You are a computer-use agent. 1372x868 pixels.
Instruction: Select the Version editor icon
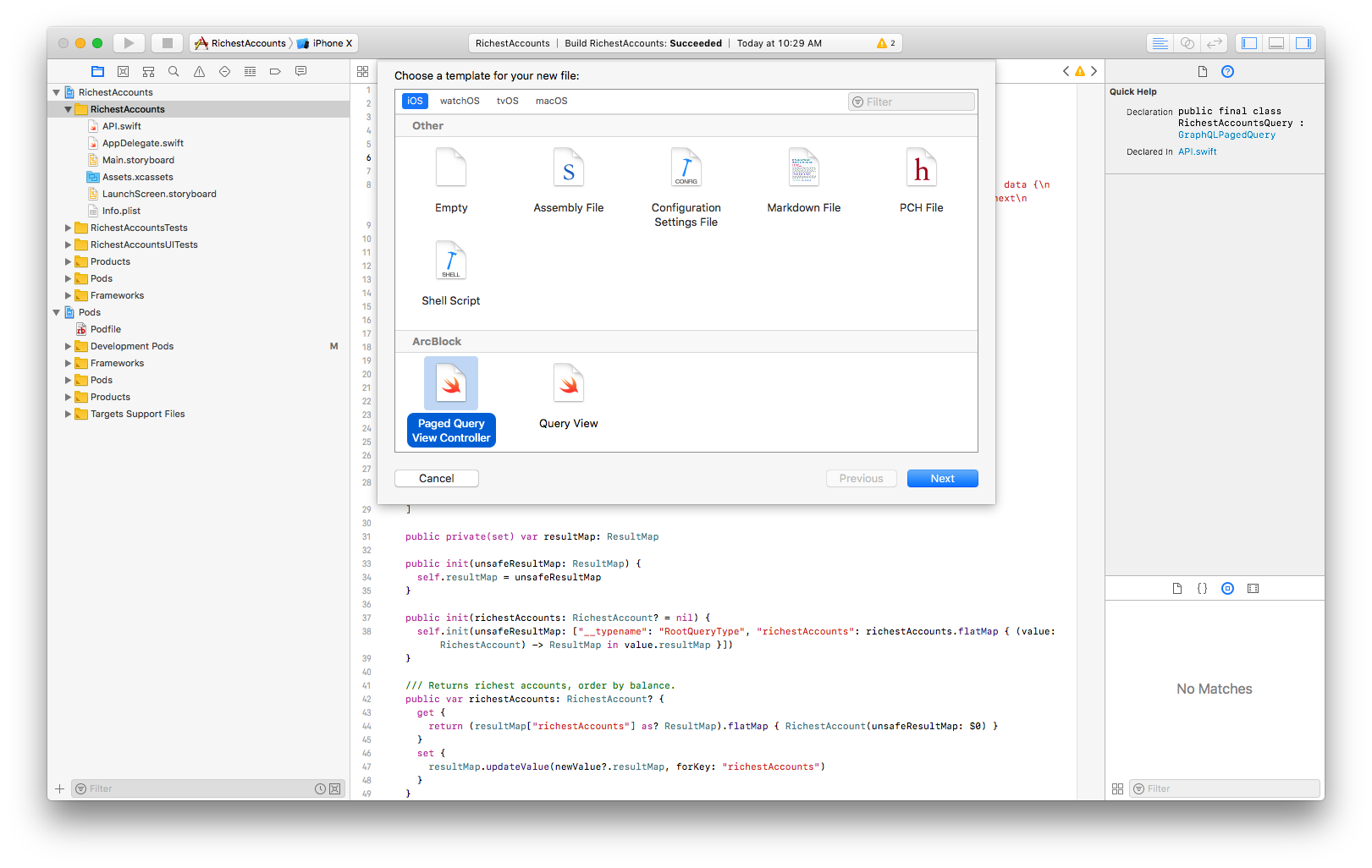click(1215, 43)
